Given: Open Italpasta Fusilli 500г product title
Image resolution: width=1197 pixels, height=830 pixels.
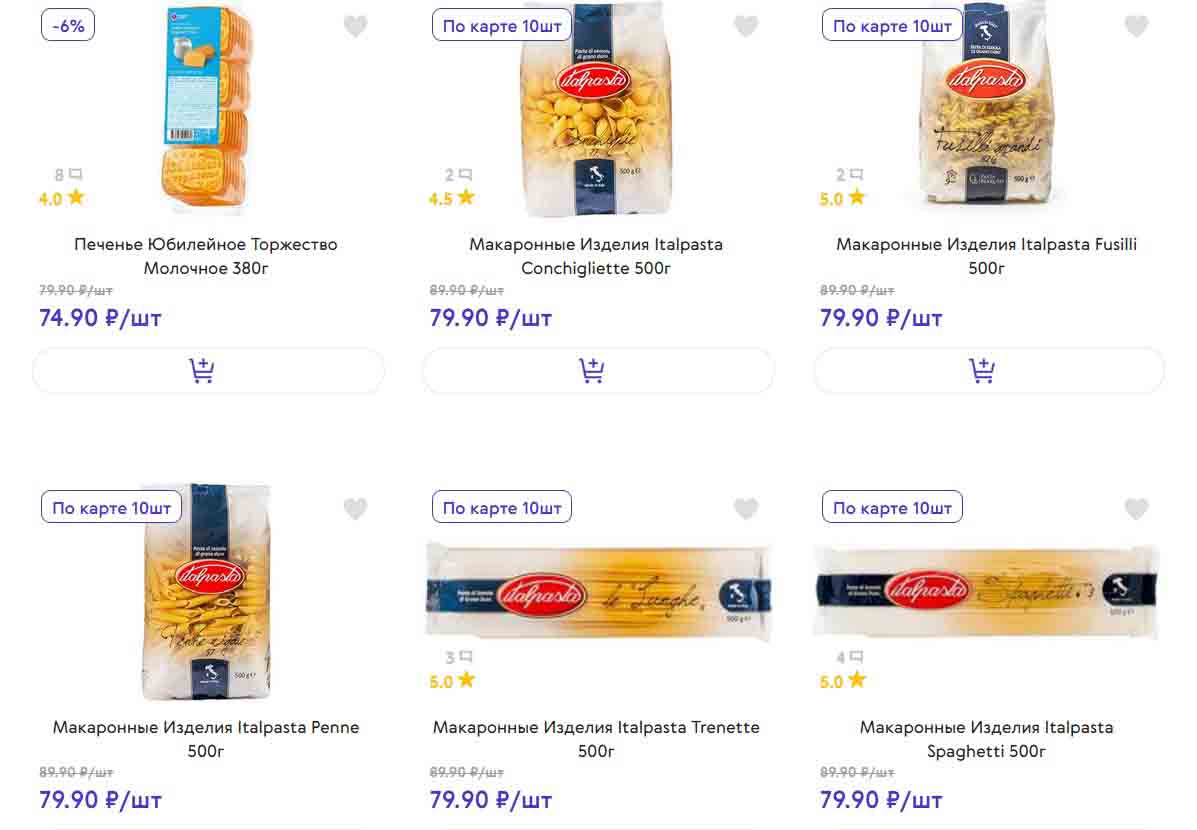Looking at the screenshot, I should tap(986, 256).
